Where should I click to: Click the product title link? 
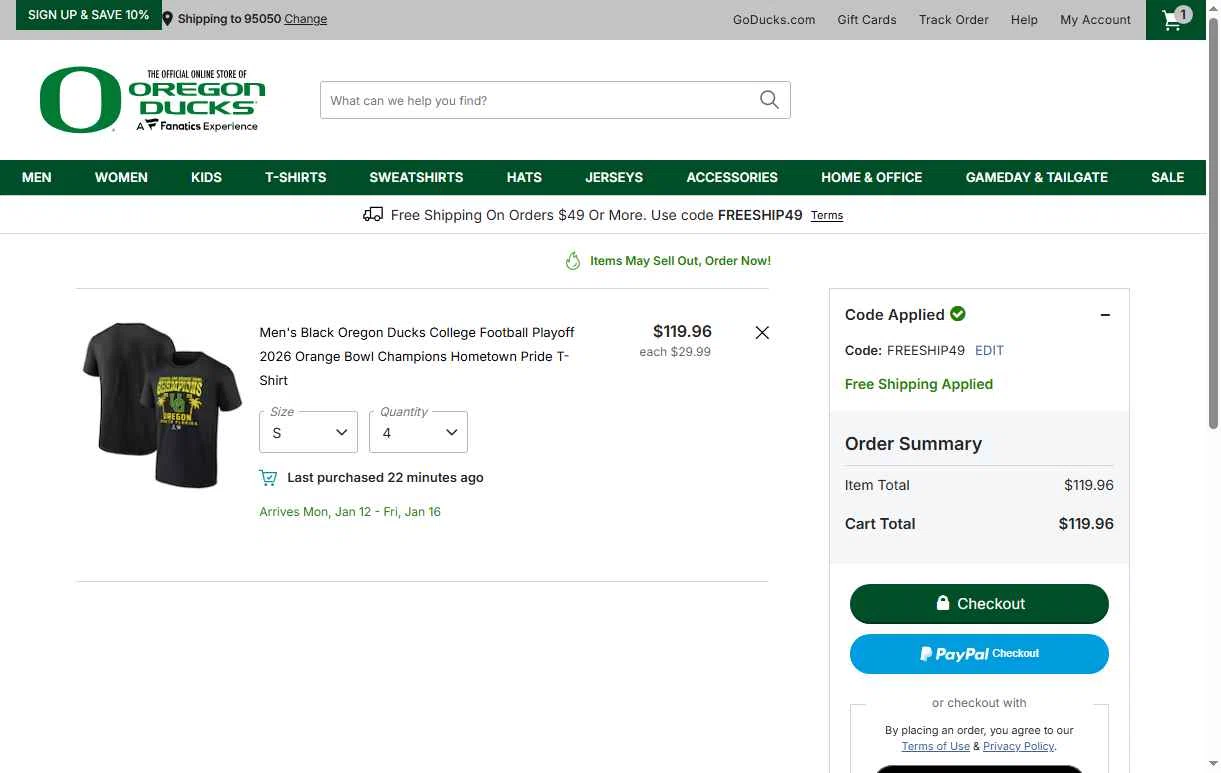pyautogui.click(x=417, y=356)
